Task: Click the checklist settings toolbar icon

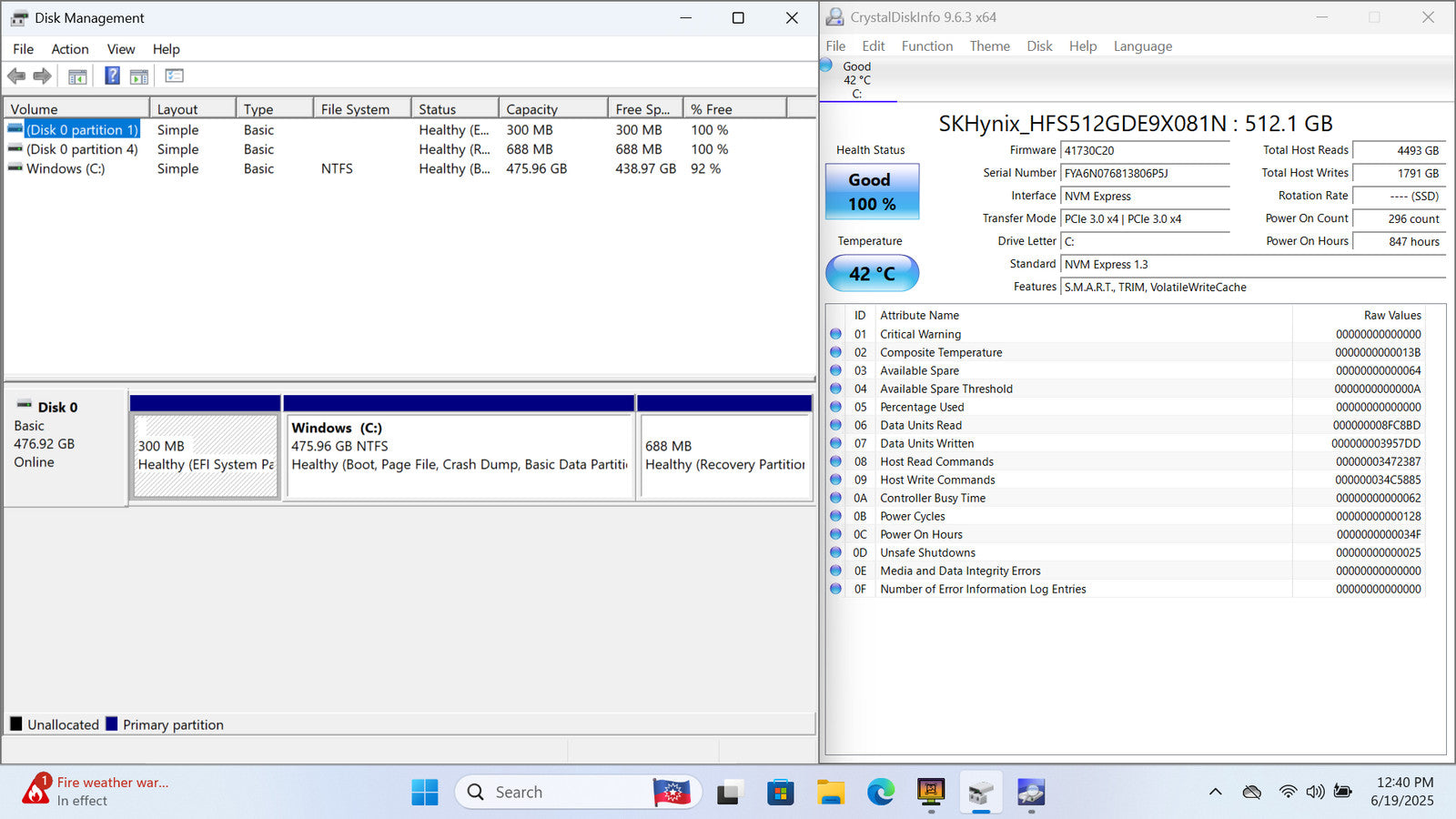Action: [x=174, y=76]
